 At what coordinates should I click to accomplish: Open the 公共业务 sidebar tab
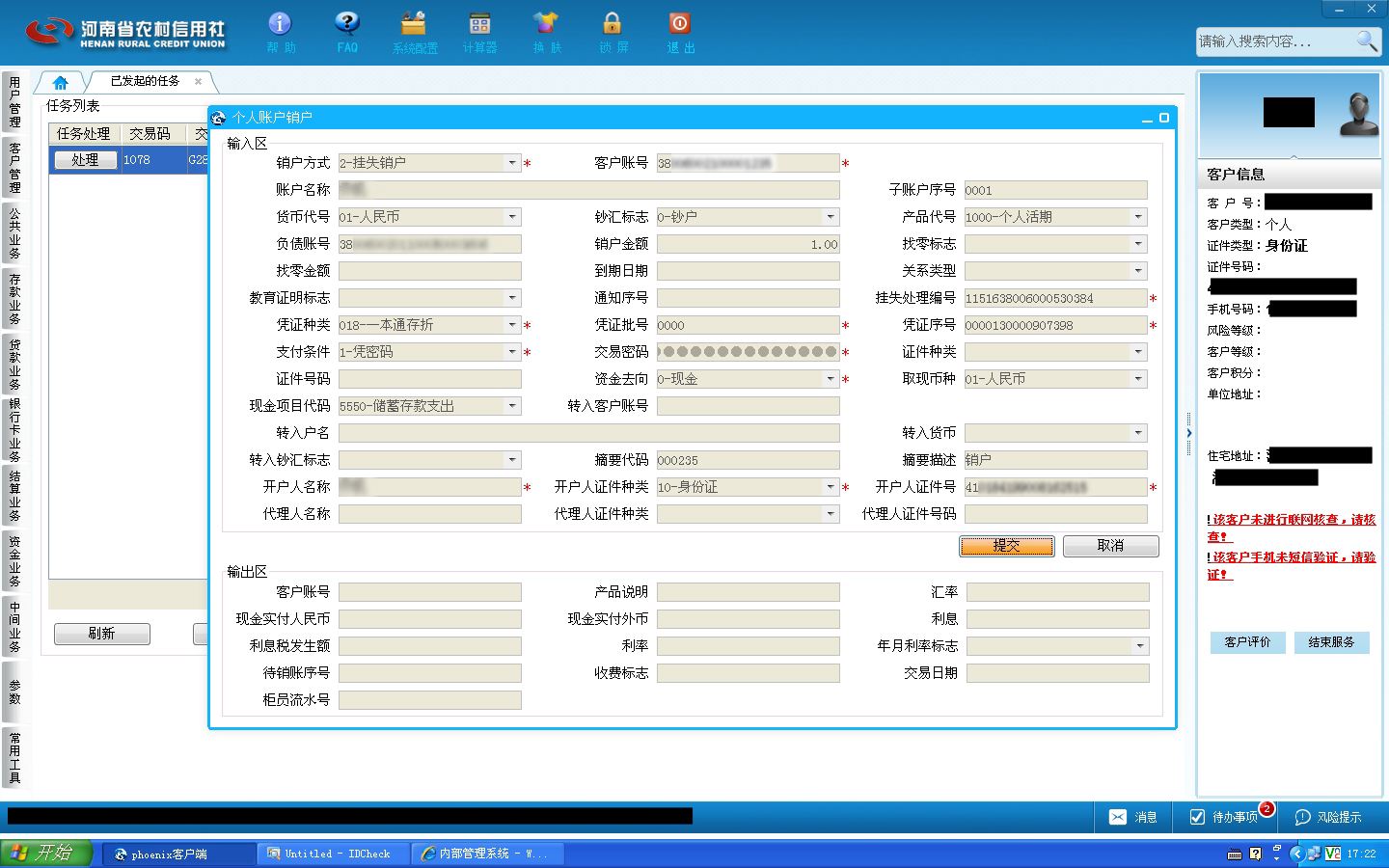(x=14, y=233)
